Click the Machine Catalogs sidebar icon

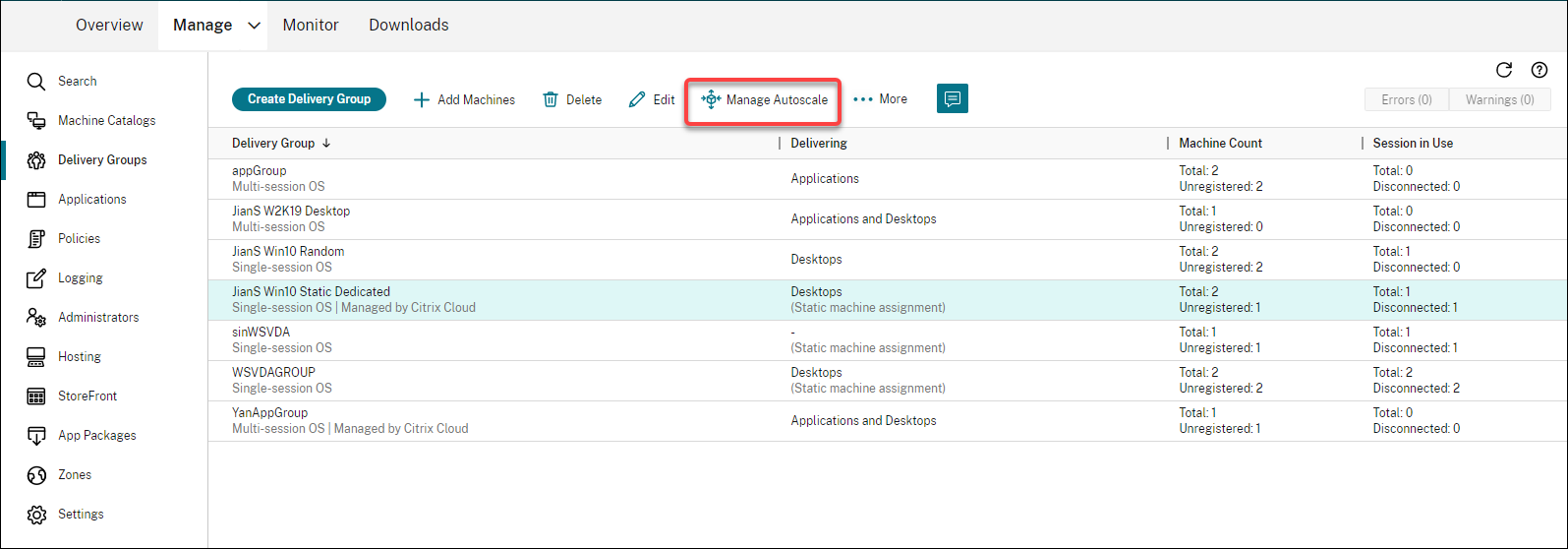36,121
